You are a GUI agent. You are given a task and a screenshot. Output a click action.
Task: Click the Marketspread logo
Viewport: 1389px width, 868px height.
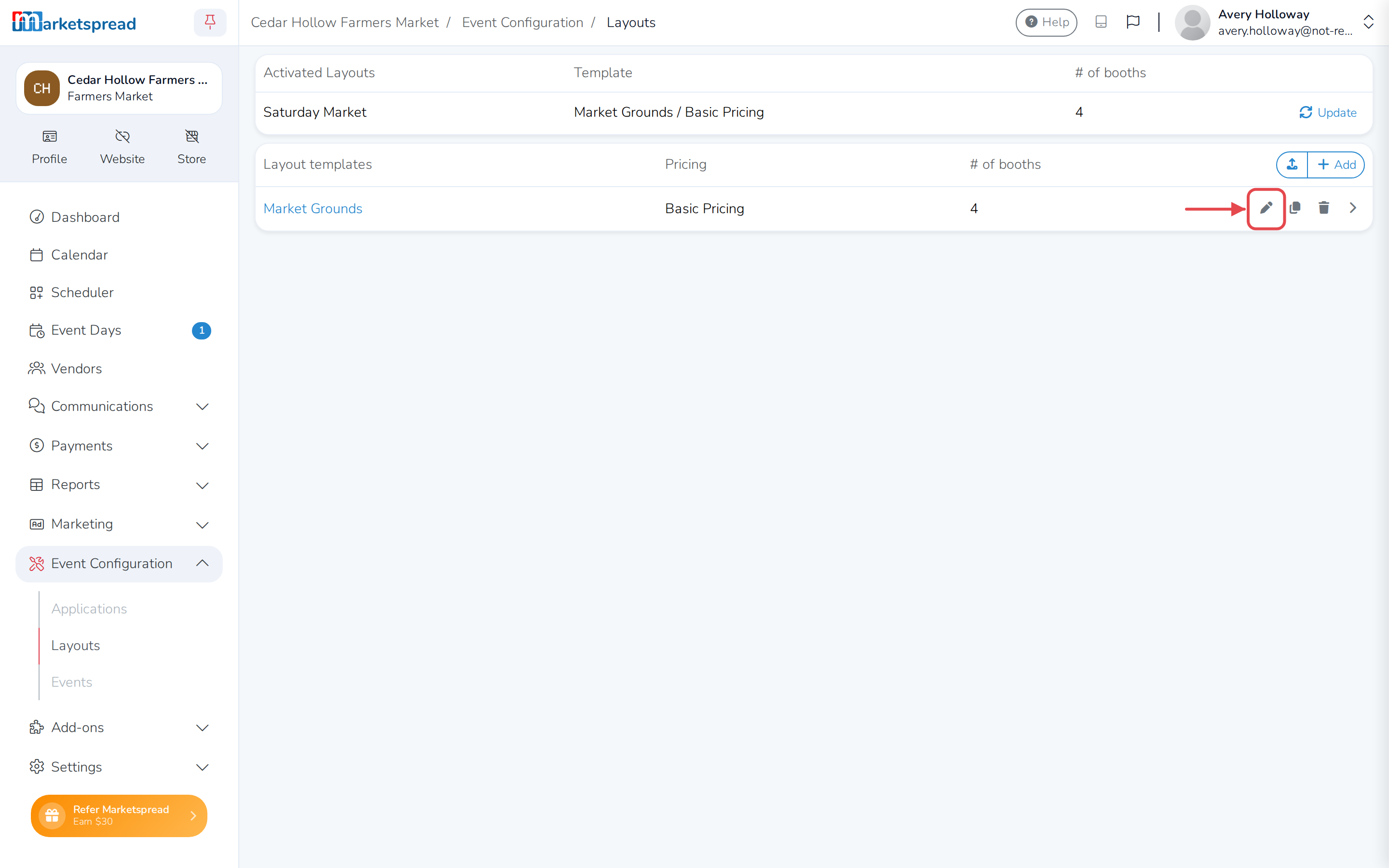pyautogui.click(x=74, y=22)
